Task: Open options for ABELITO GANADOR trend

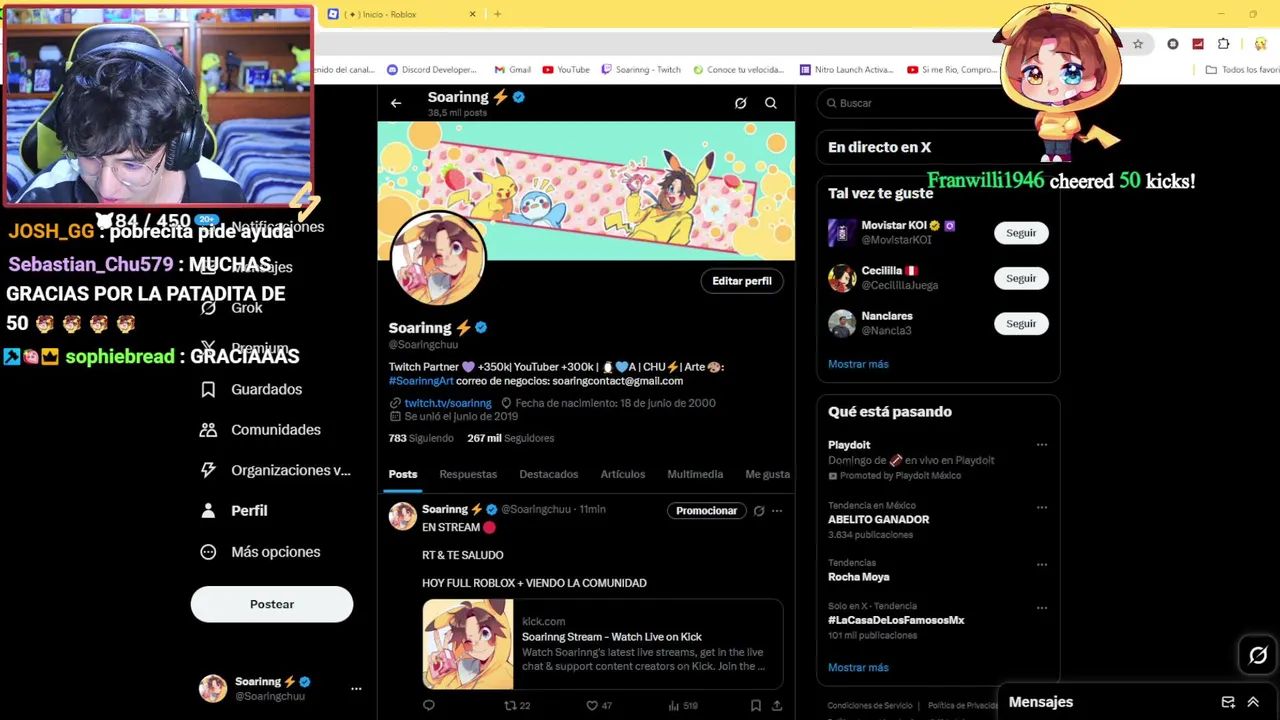Action: (x=1042, y=507)
